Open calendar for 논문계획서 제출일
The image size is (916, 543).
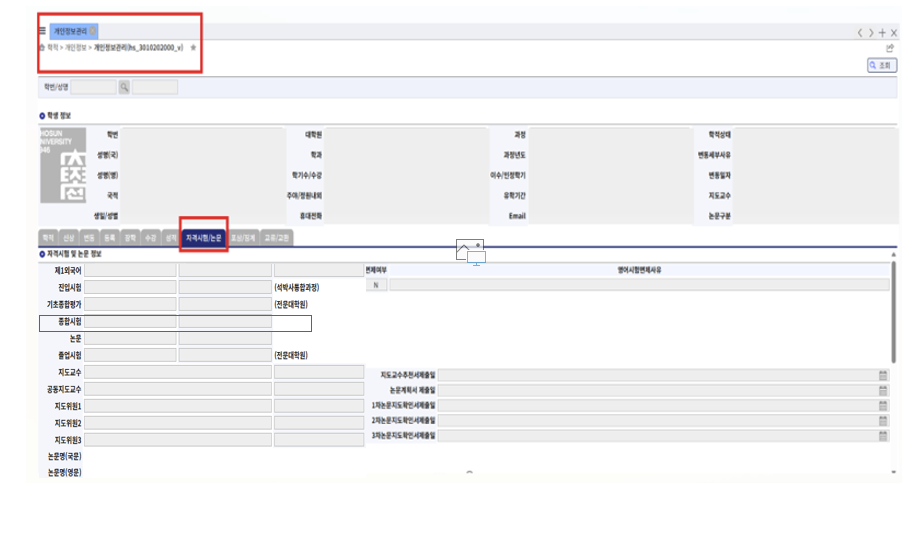pos(883,390)
